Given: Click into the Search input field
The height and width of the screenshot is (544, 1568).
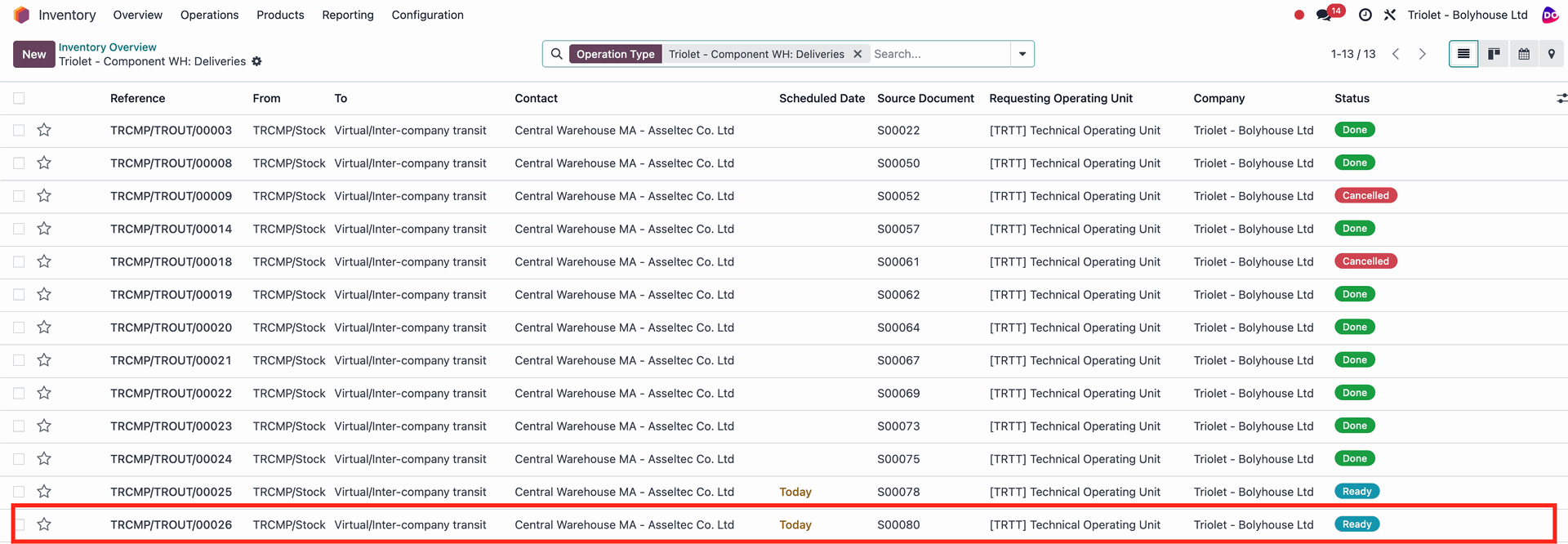Looking at the screenshot, I should pos(939,54).
